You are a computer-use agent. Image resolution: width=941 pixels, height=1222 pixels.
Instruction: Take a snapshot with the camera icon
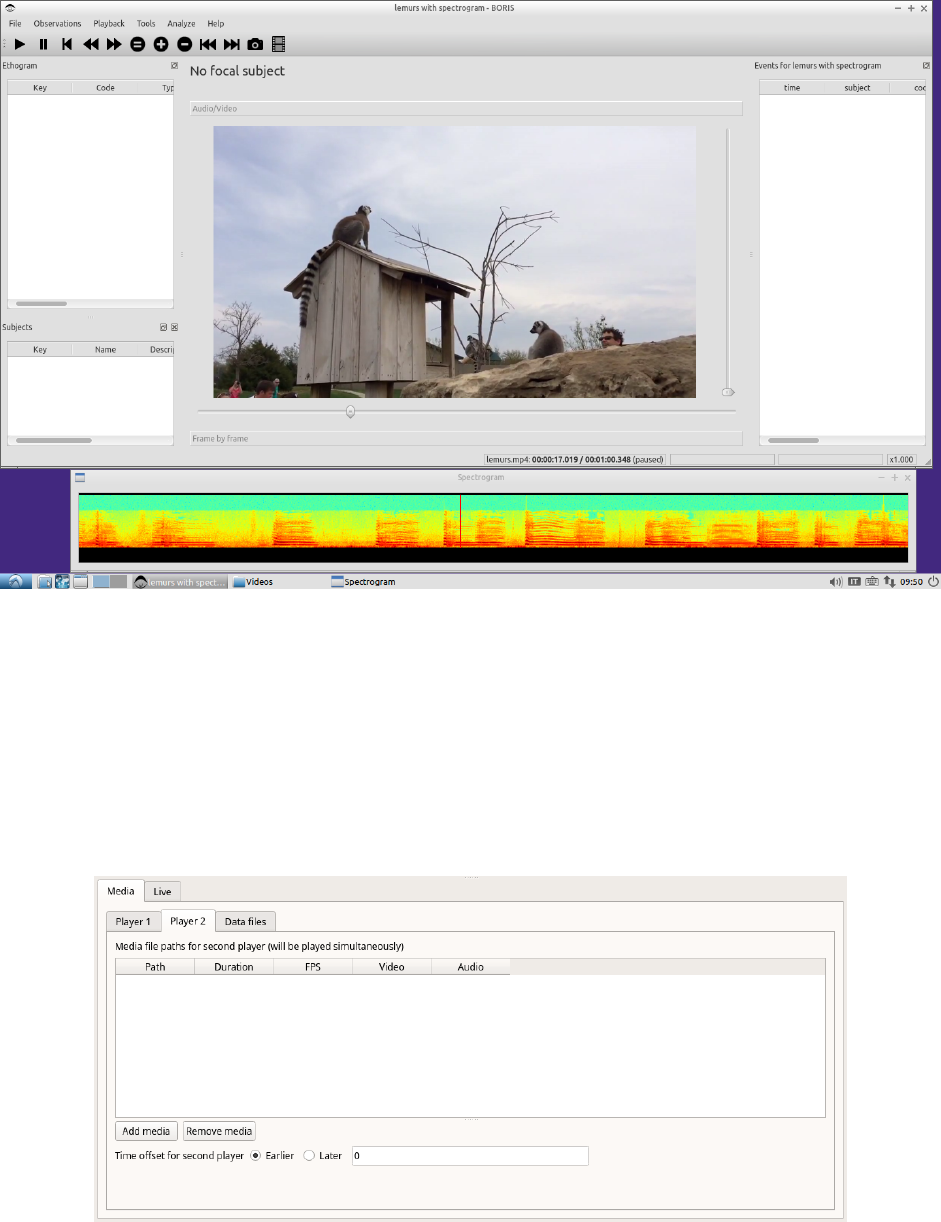click(255, 44)
